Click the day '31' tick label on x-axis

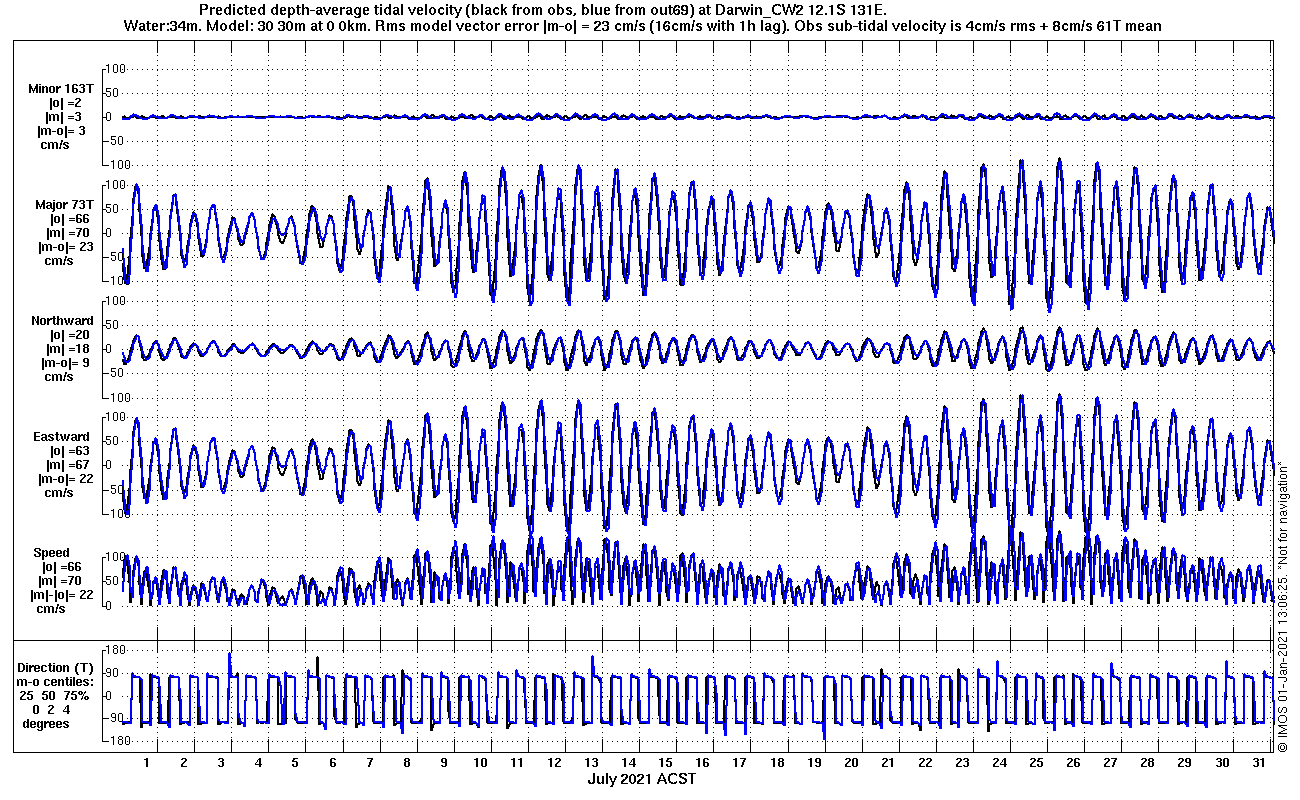[1259, 763]
